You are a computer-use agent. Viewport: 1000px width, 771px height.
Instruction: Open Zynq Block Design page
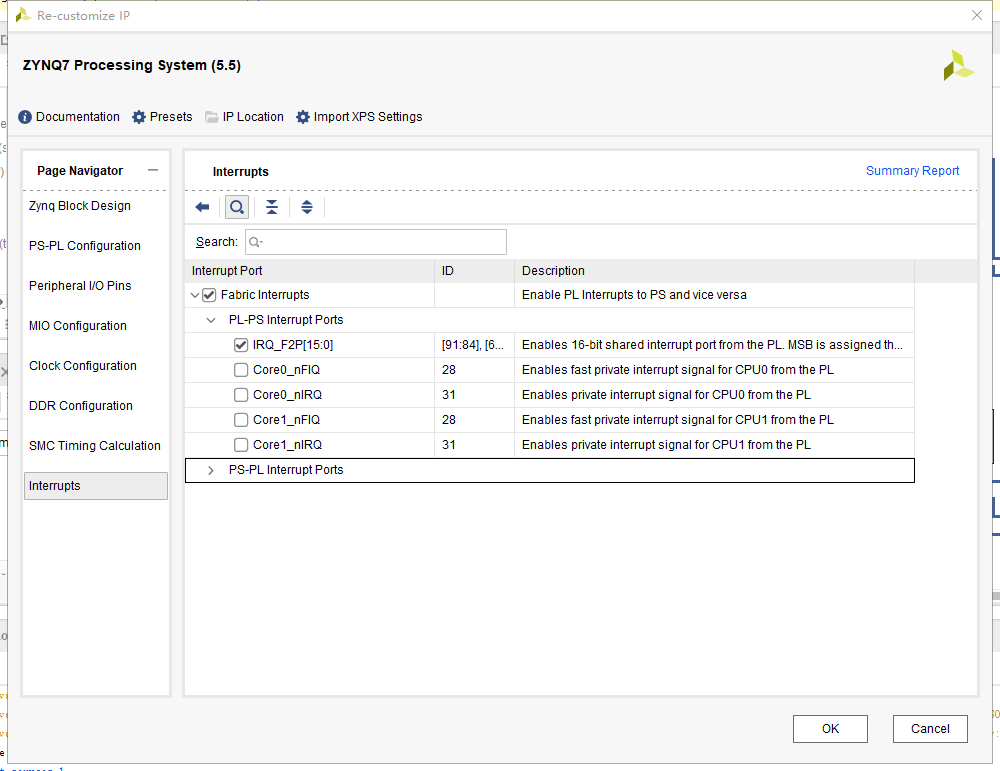[80, 206]
